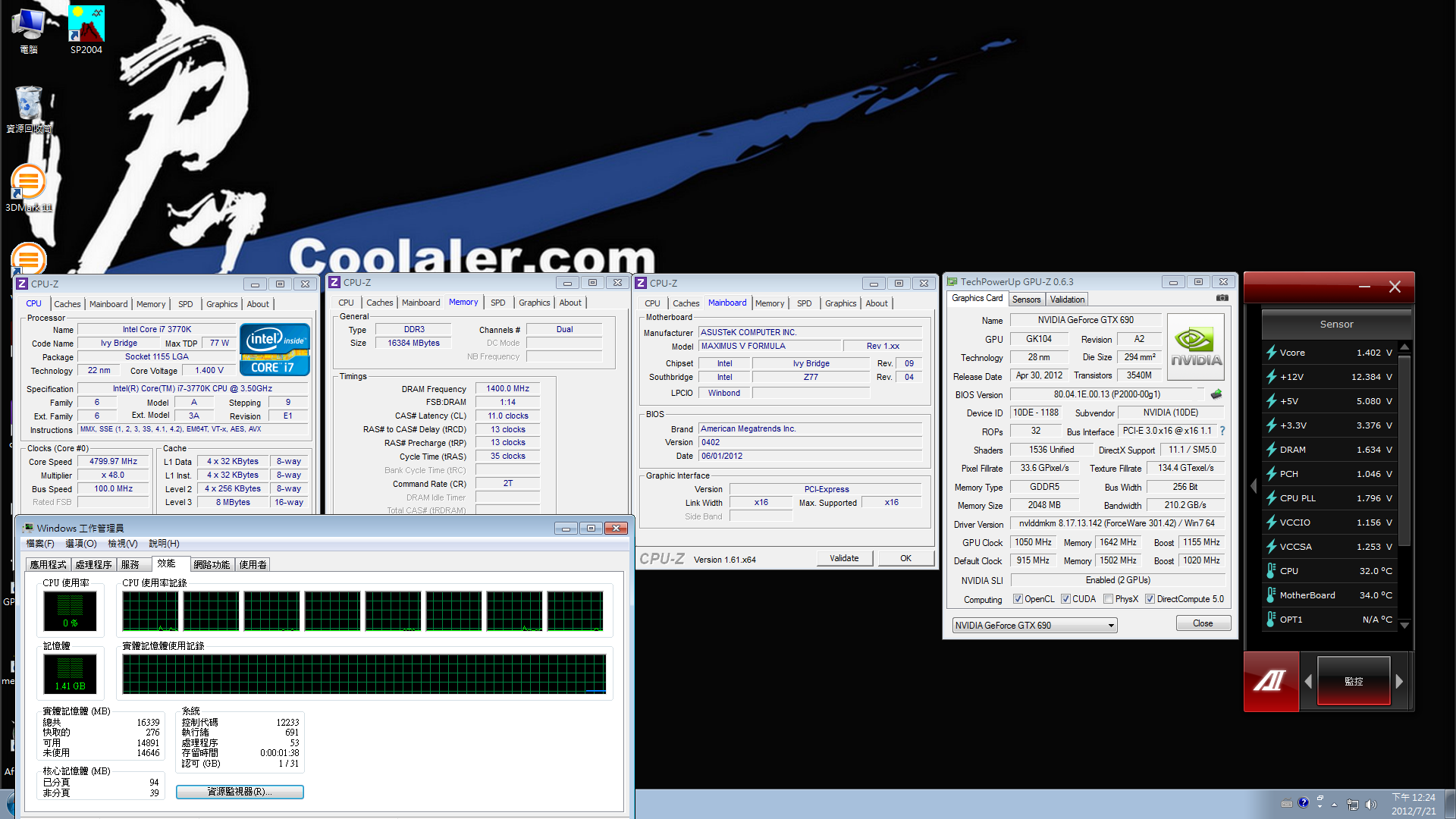Click the CPU-Z Z logo of Memory window

(x=334, y=282)
